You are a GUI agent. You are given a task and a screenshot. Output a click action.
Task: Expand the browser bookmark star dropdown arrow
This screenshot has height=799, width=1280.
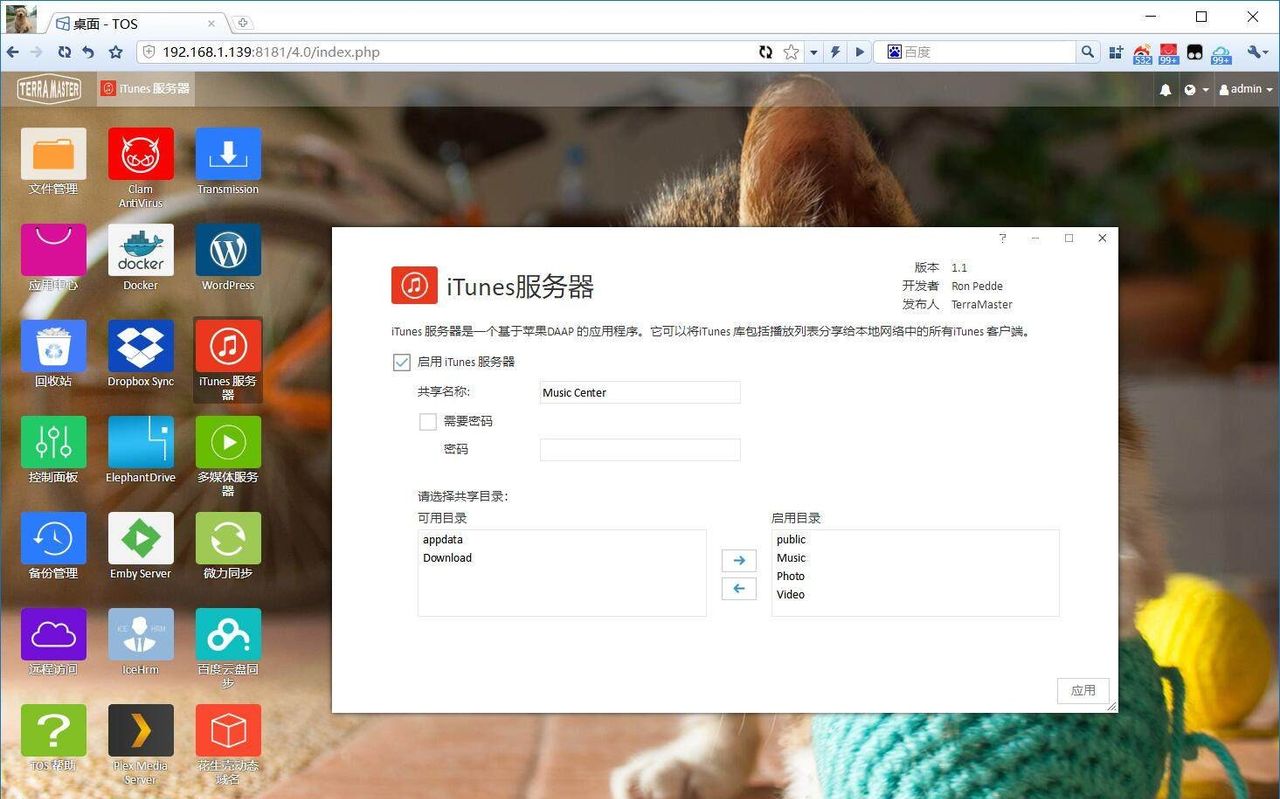click(x=813, y=52)
